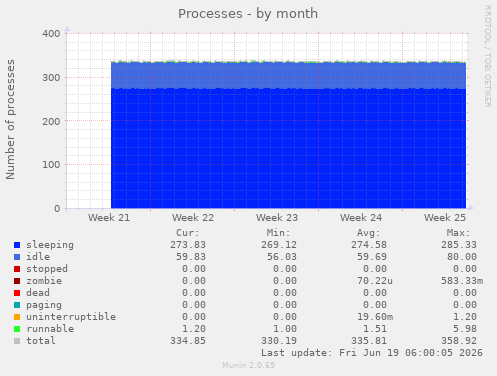Click the uninterruptible orange legend square
The height and width of the screenshot is (376, 497).
click(17, 317)
